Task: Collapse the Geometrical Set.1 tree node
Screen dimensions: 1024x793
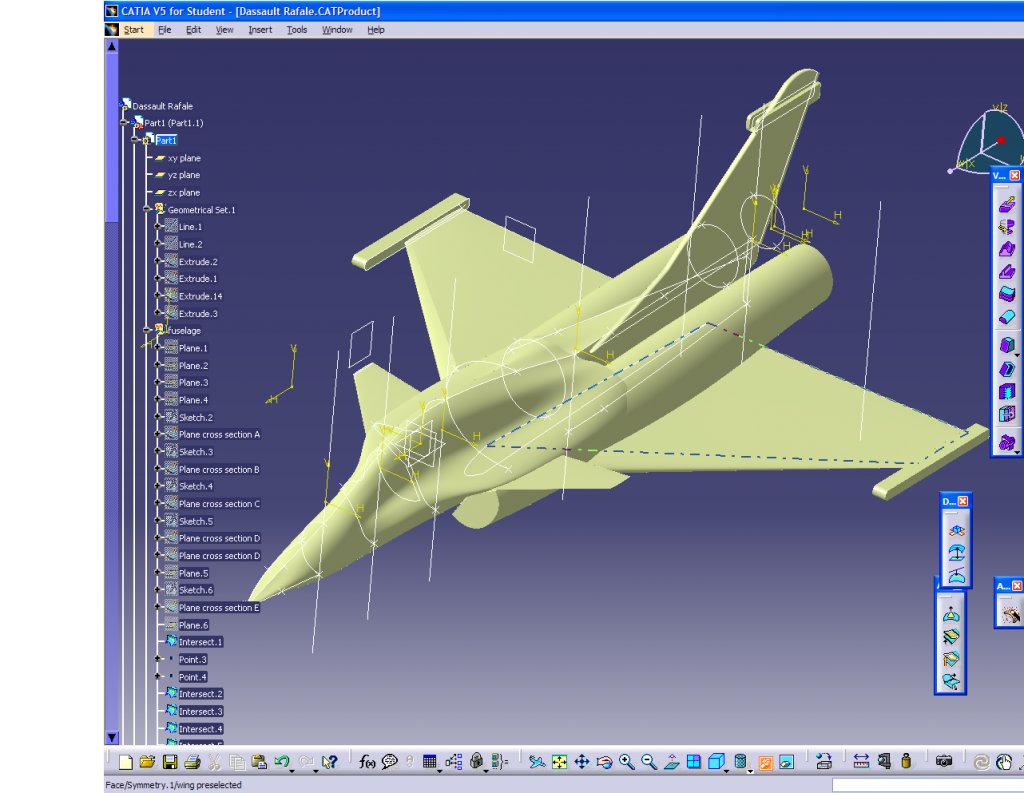Action: [x=147, y=209]
